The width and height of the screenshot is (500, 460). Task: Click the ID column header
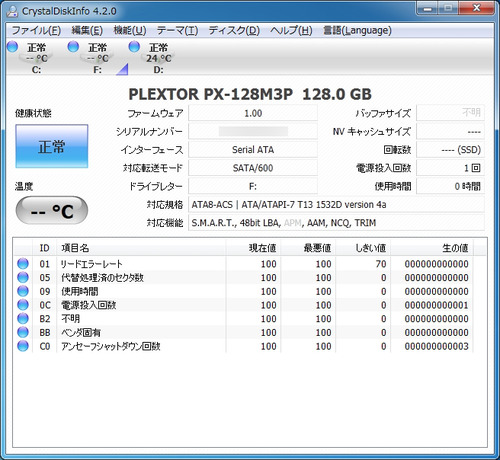click(45, 248)
